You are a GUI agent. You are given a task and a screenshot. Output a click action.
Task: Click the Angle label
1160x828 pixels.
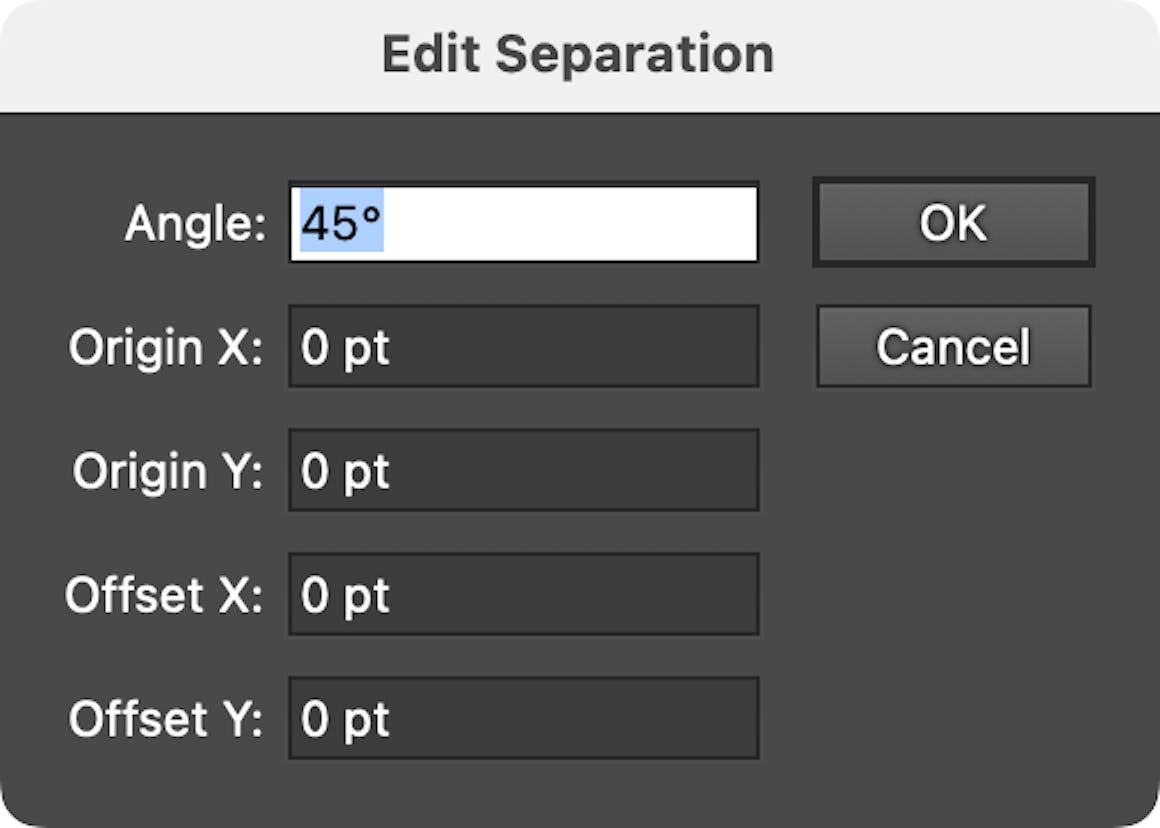click(x=198, y=222)
